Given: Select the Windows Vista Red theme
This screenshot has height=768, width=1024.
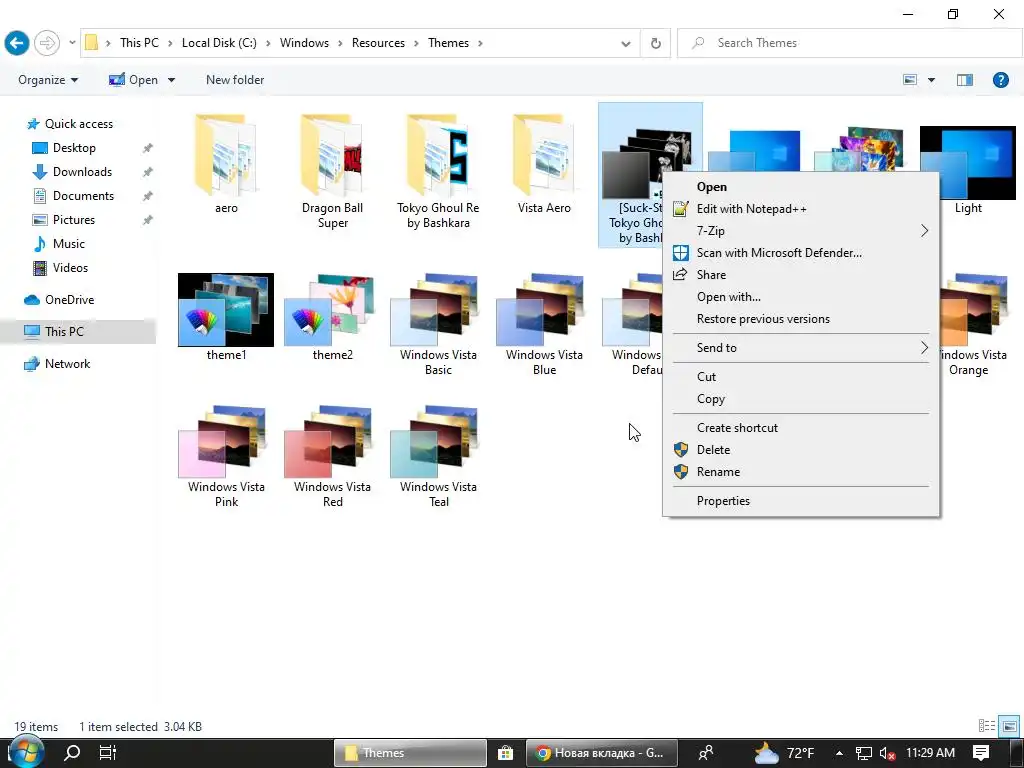Looking at the screenshot, I should (332, 456).
